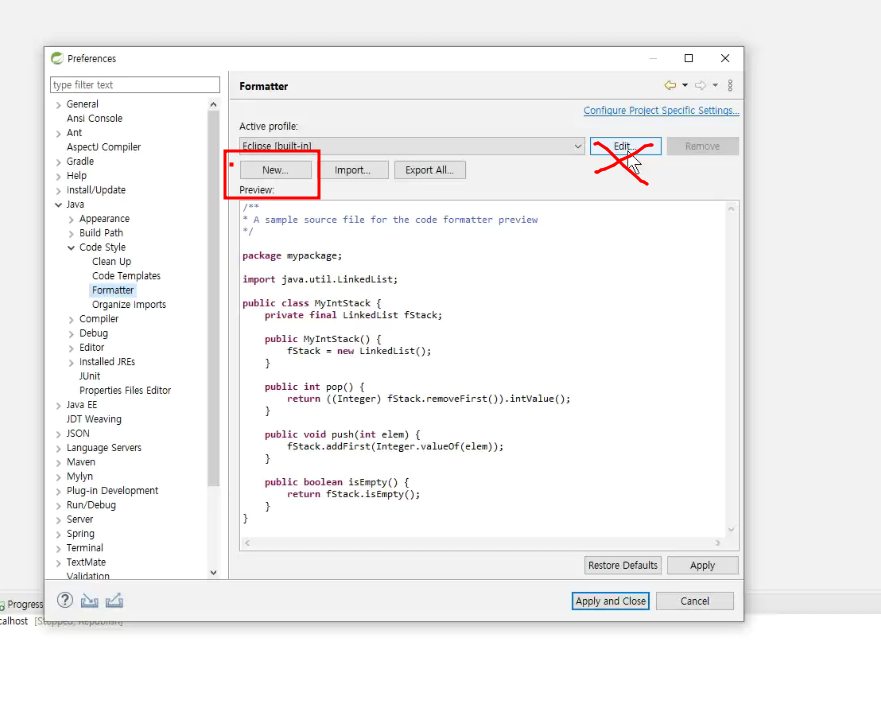Open the forward history dropdown arrow
Viewport: 881px width, 715px height.
tap(715, 85)
